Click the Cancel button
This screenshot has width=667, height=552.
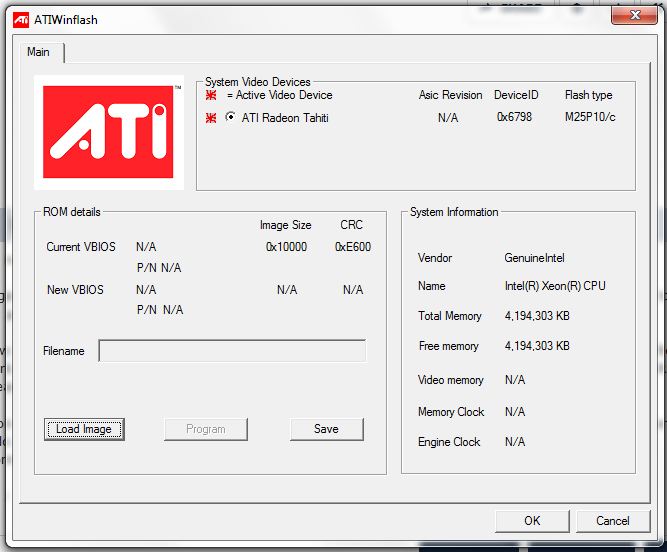click(x=613, y=521)
